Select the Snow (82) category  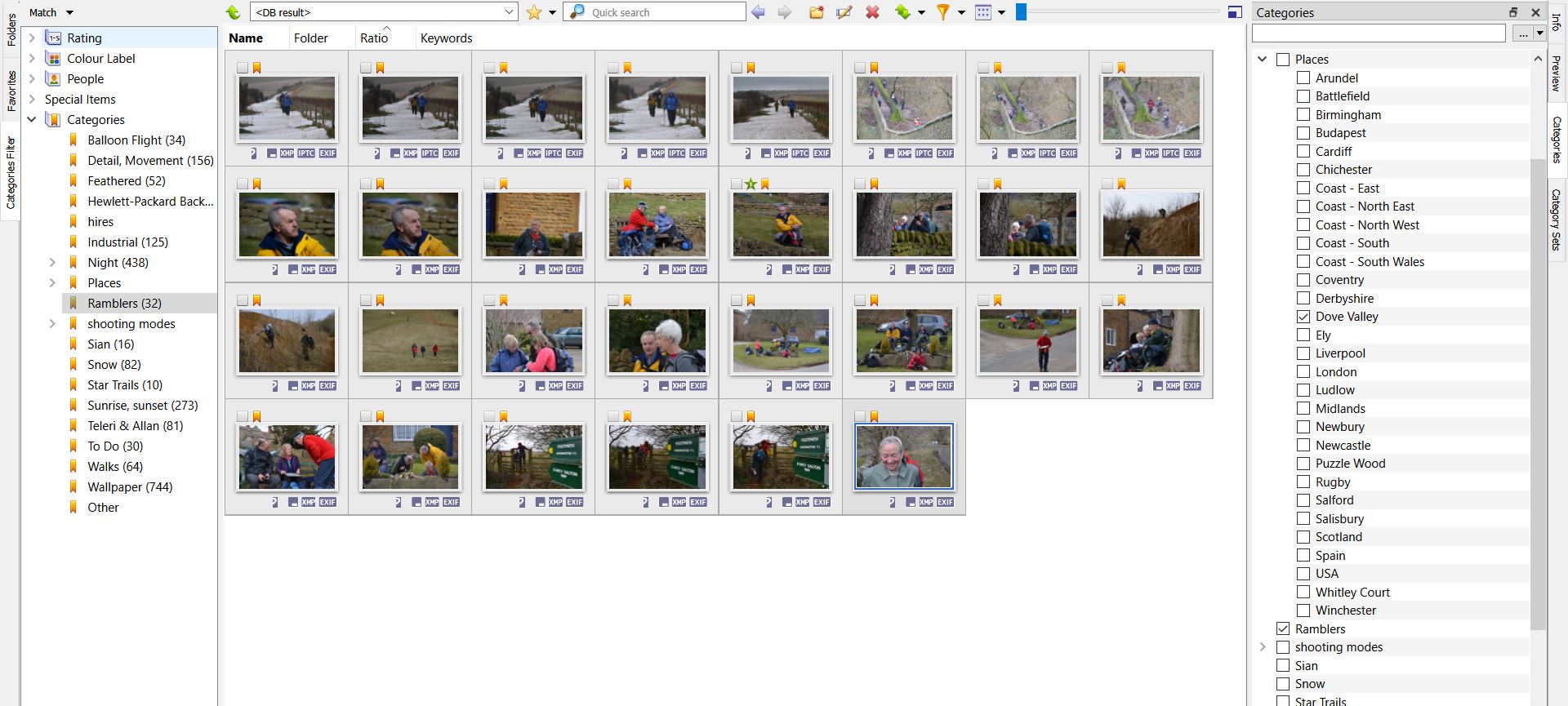[x=114, y=365]
